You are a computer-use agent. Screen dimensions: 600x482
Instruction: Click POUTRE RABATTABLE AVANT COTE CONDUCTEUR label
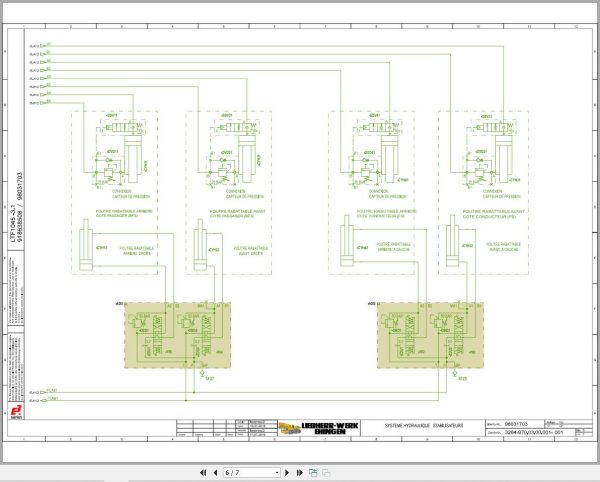(494, 214)
